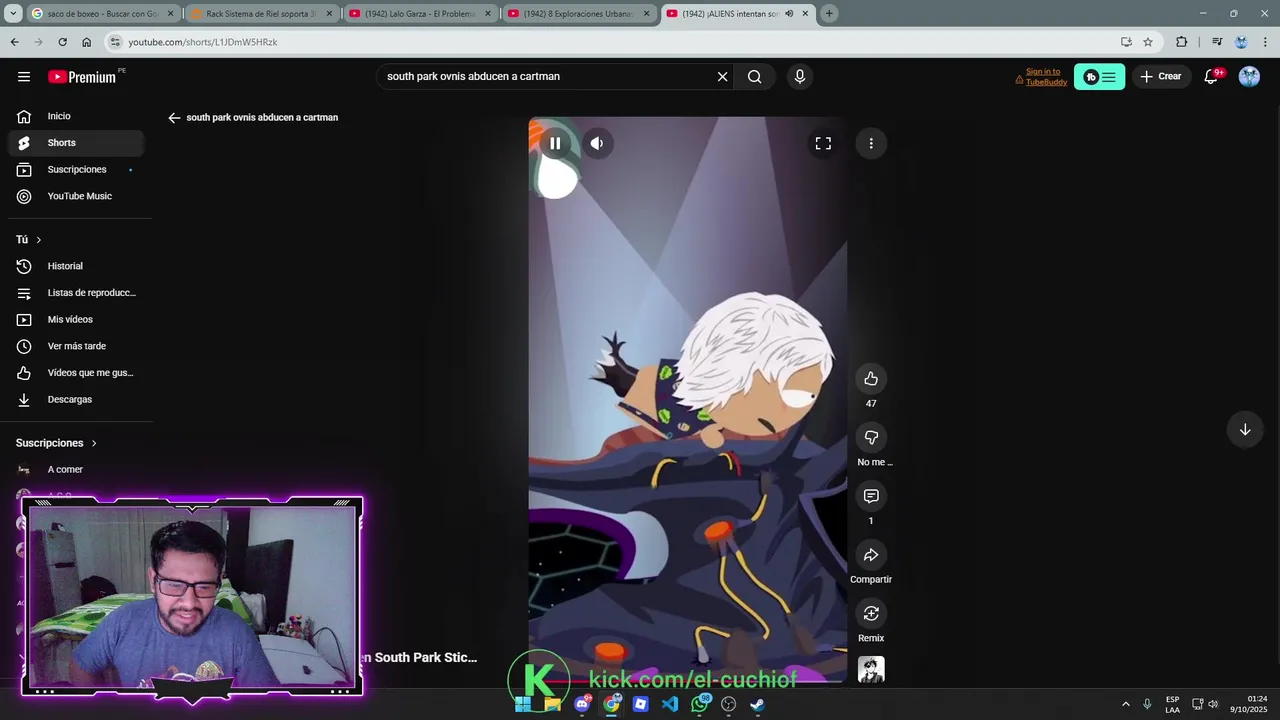Click Sign in to TubeBuddy
This screenshot has width=1280, height=720.
(1046, 77)
